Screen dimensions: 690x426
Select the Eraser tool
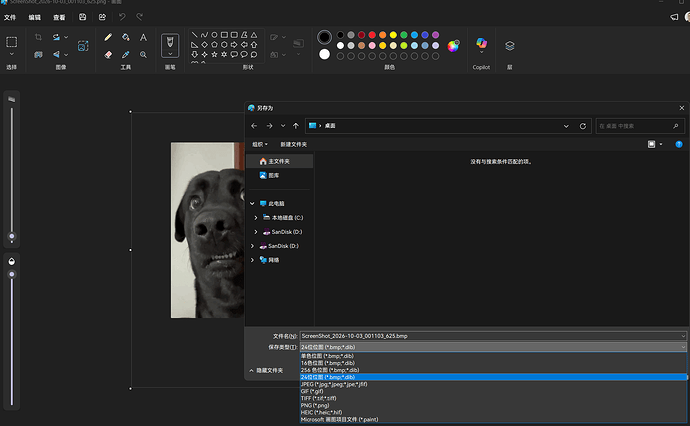pyautogui.click(x=108, y=55)
